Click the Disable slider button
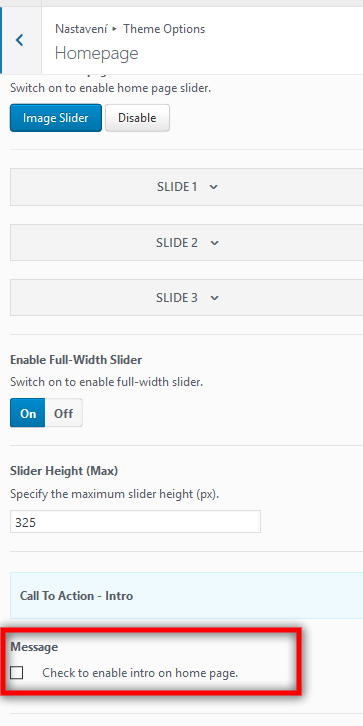 tap(137, 118)
